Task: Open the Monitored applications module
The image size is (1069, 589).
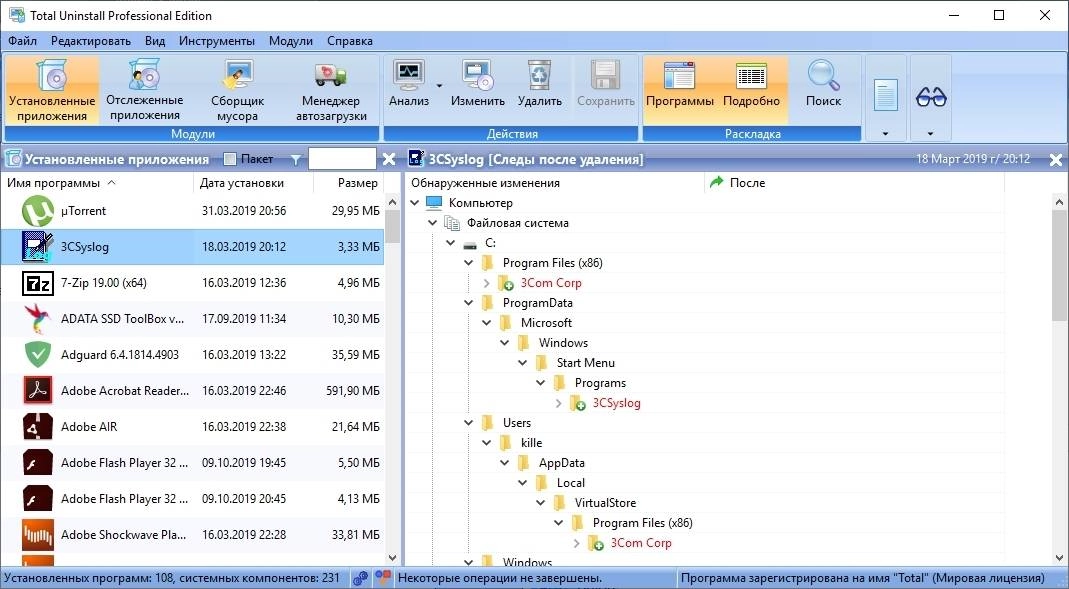Action: pyautogui.click(x=145, y=89)
